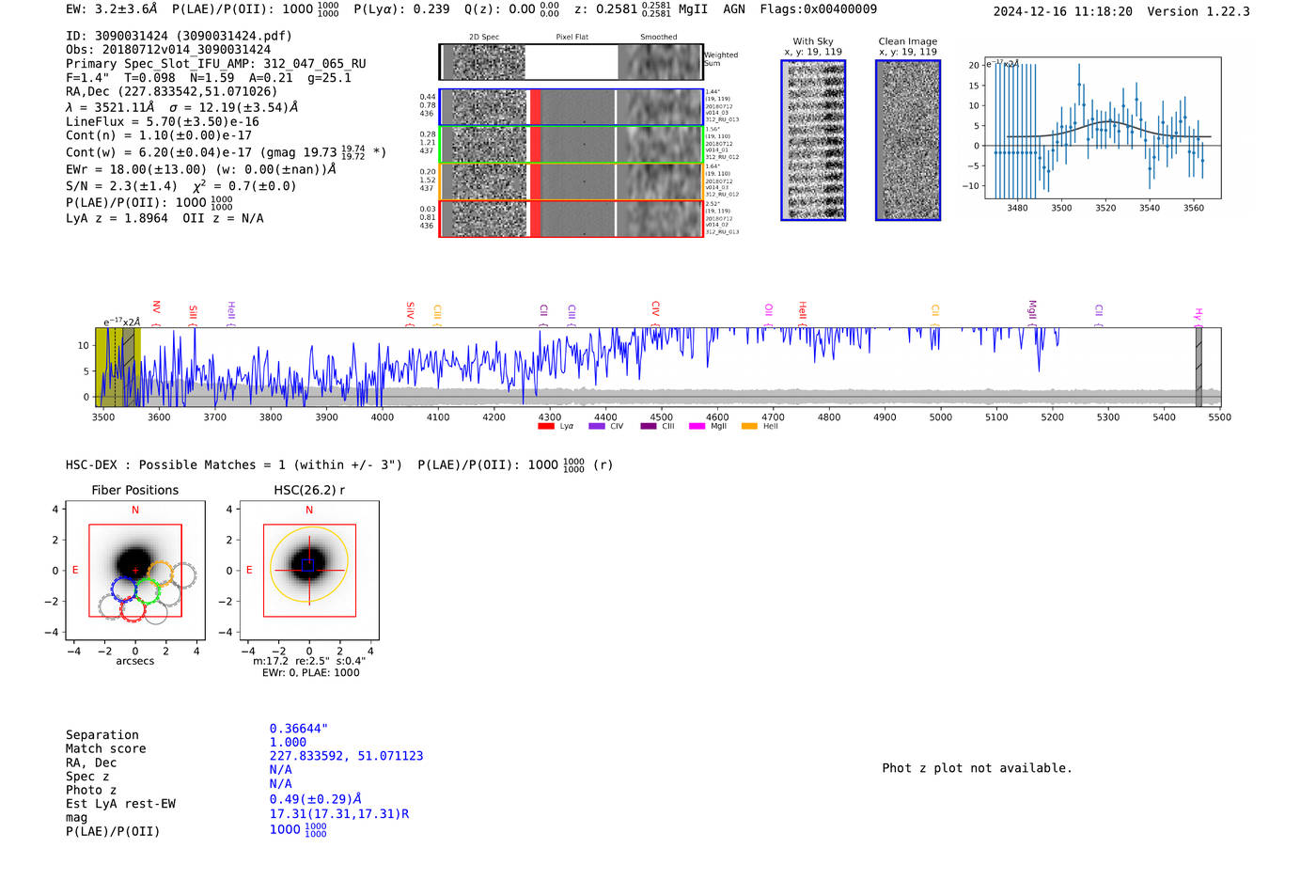Viewport: 1316px width, 896px height.
Task: Open the With Sky image
Action: [813, 140]
